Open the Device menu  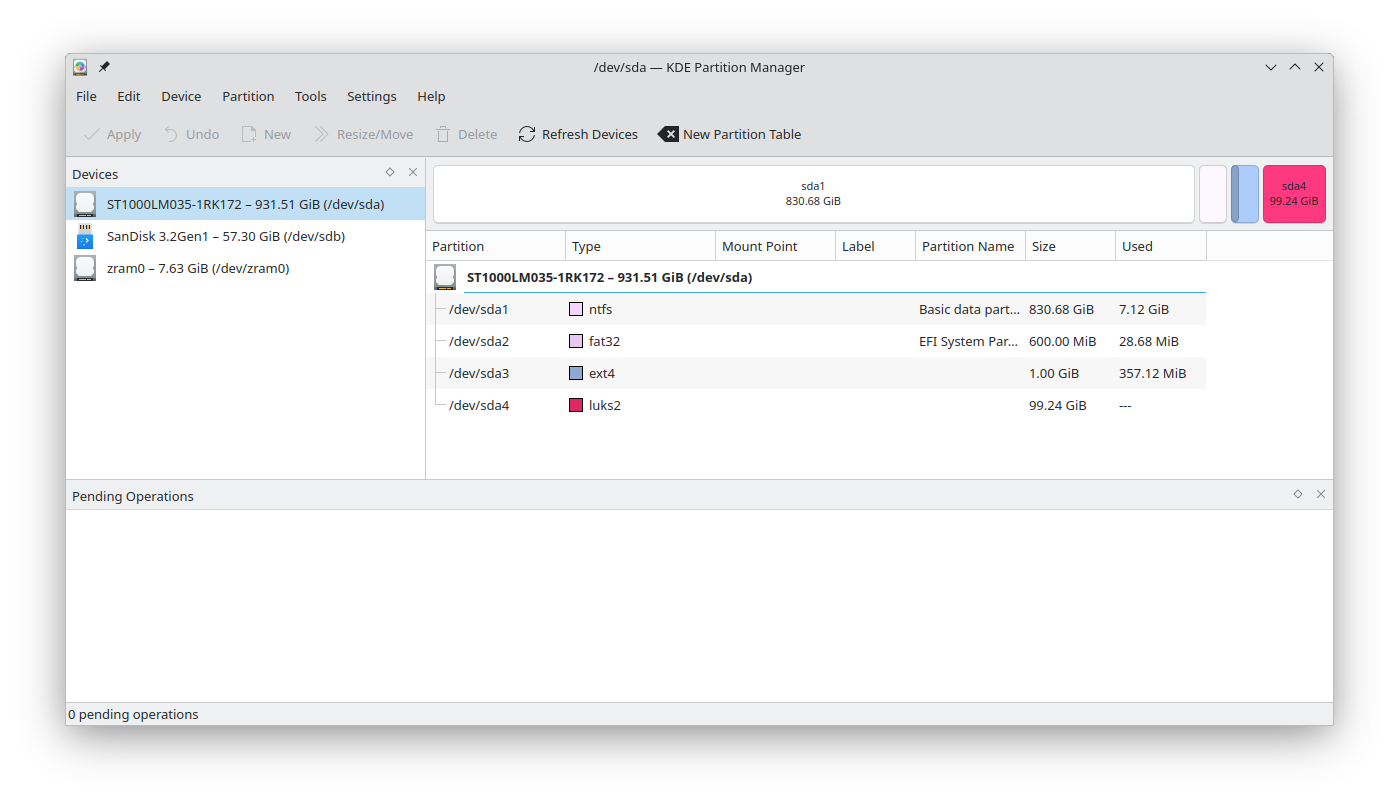tap(181, 96)
